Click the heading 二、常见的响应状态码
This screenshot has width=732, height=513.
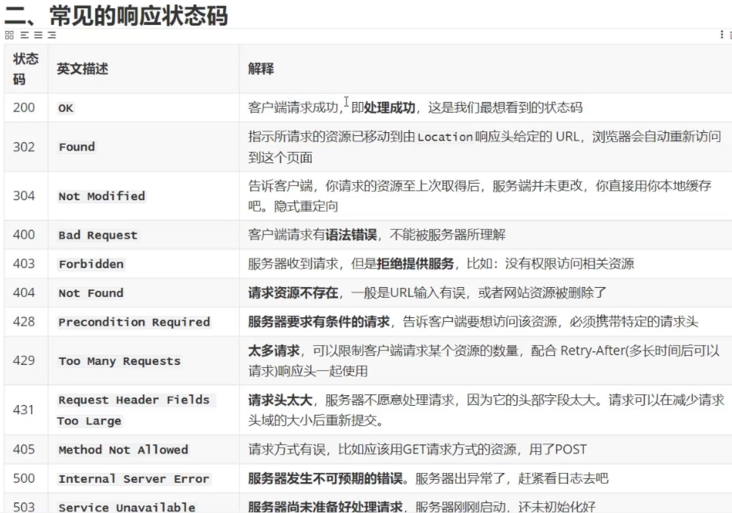(116, 15)
